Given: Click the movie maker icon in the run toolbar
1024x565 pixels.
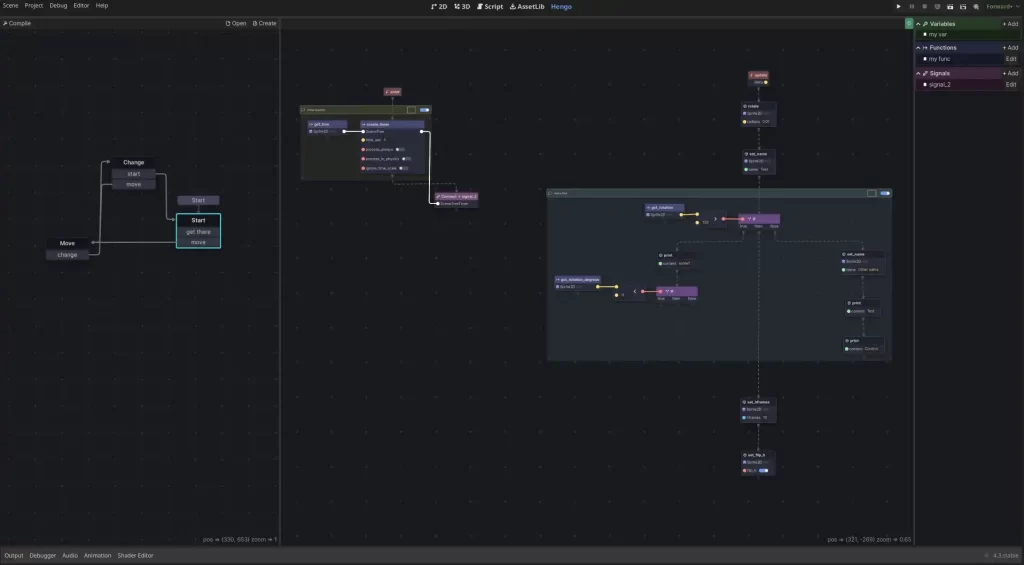Looking at the screenshot, I should [975, 6].
